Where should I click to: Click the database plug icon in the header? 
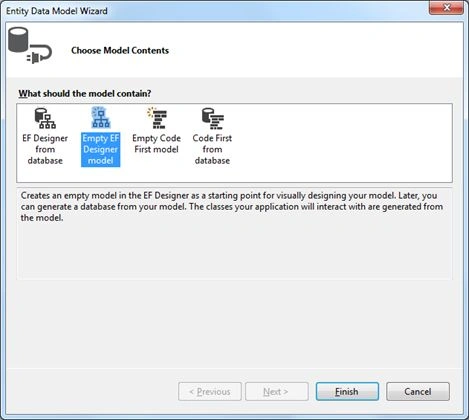[30, 45]
